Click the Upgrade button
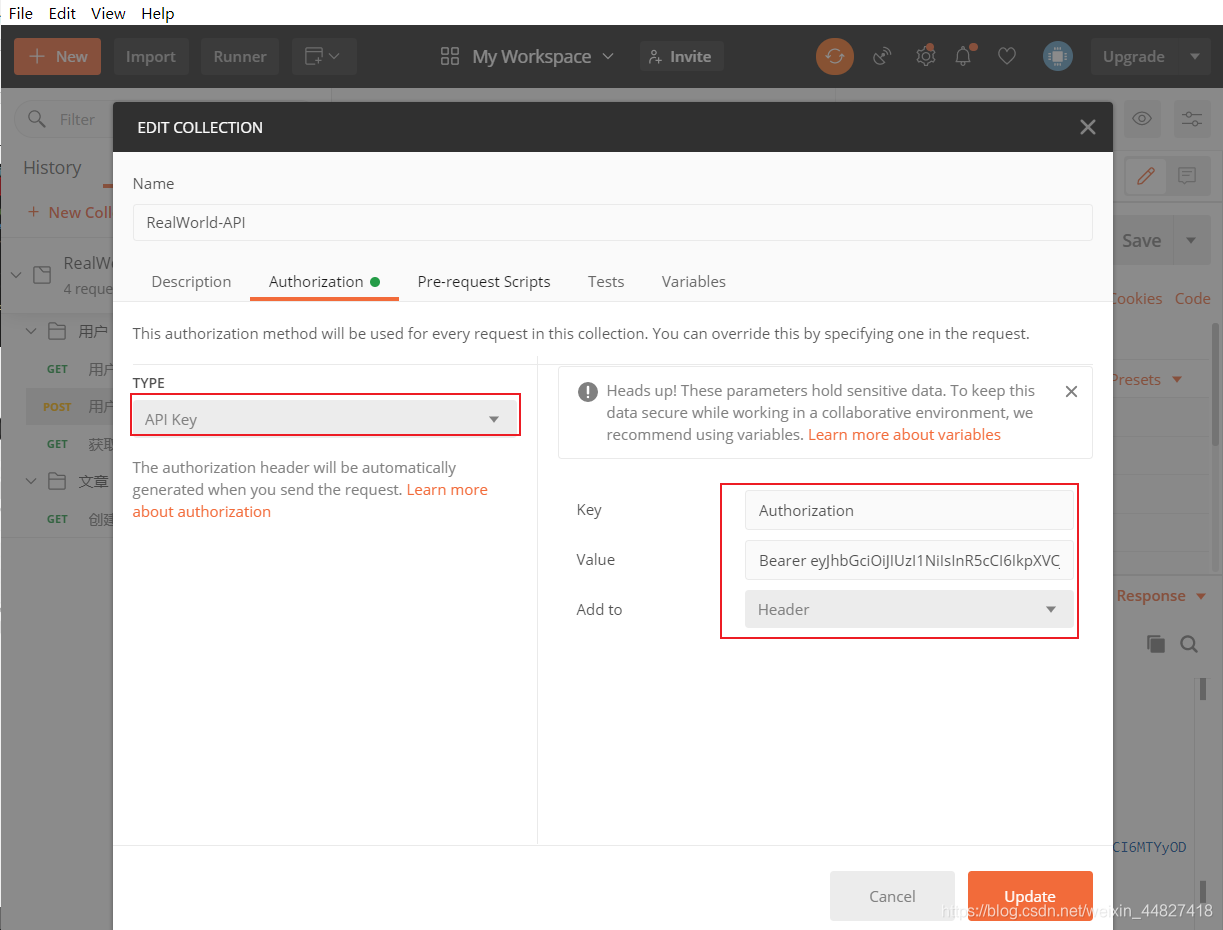The image size is (1223, 930). point(1134,57)
